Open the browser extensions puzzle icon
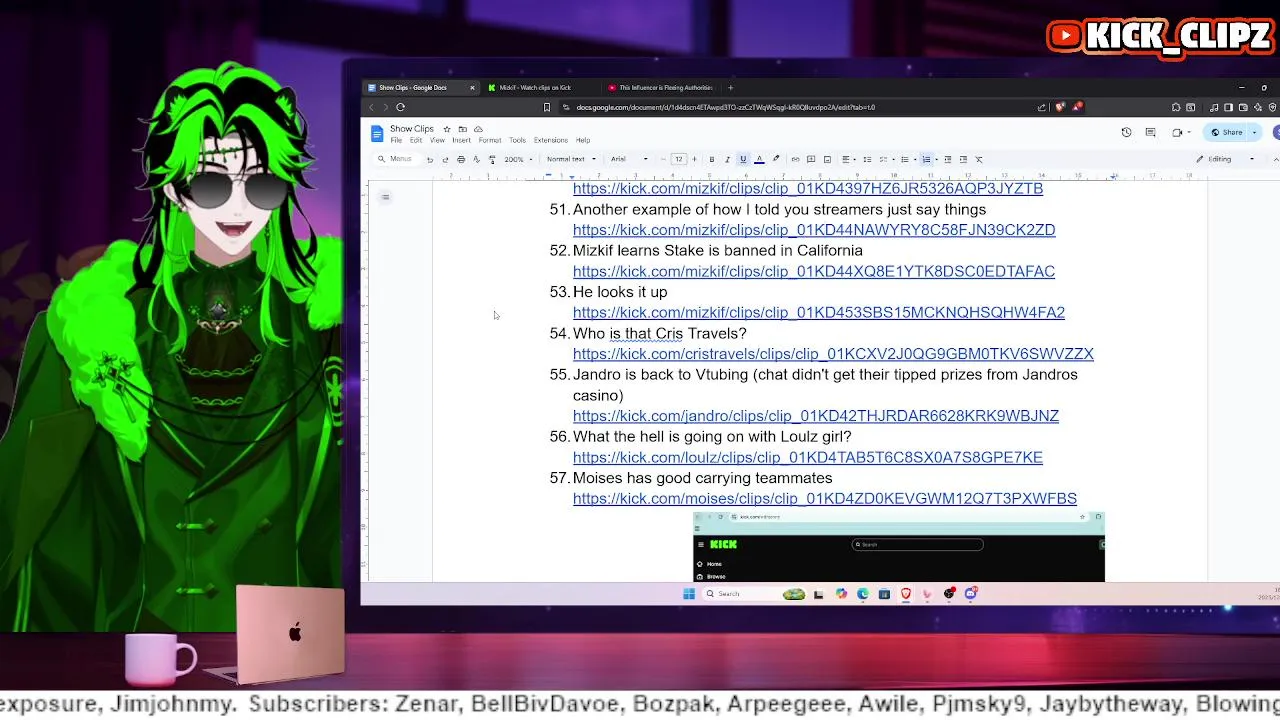The image size is (1280, 720). (1176, 107)
